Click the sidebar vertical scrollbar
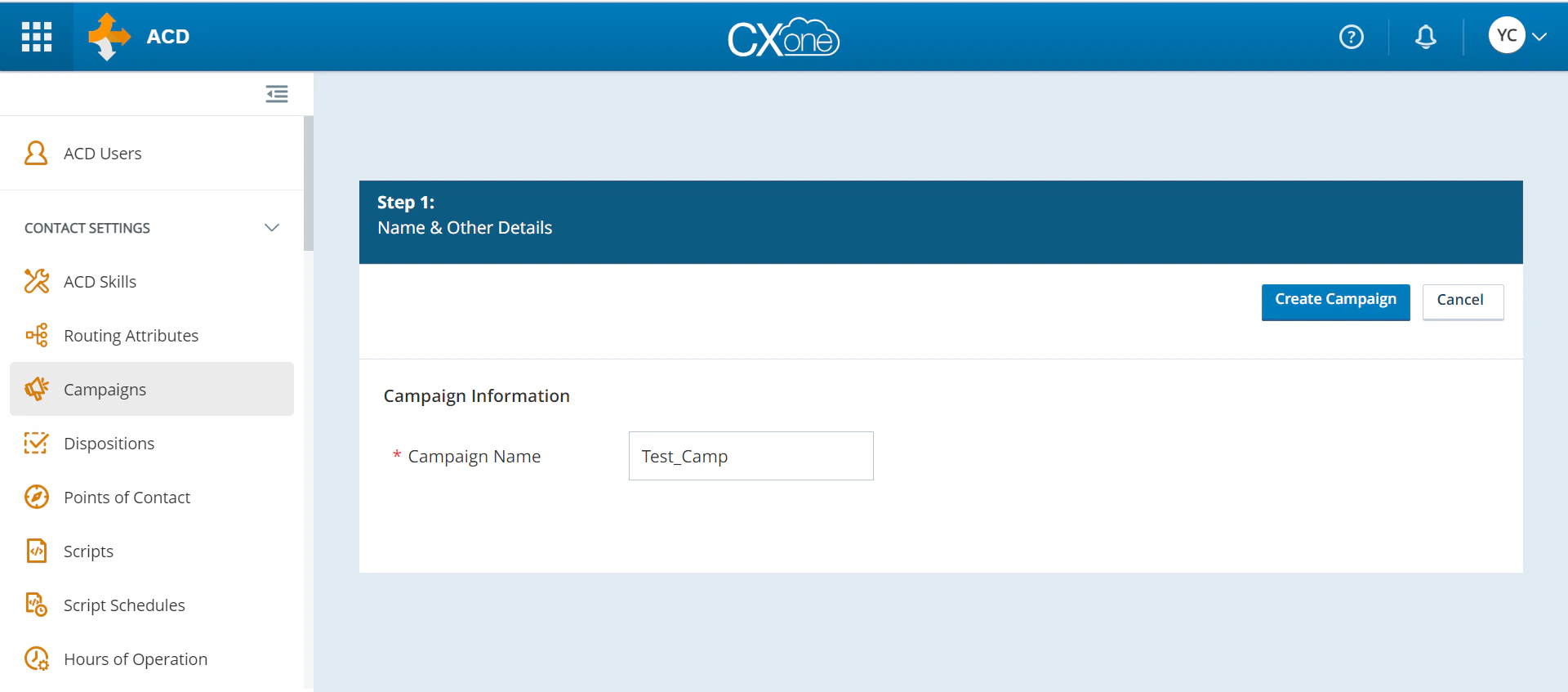The width and height of the screenshot is (1568, 692). pos(308,184)
